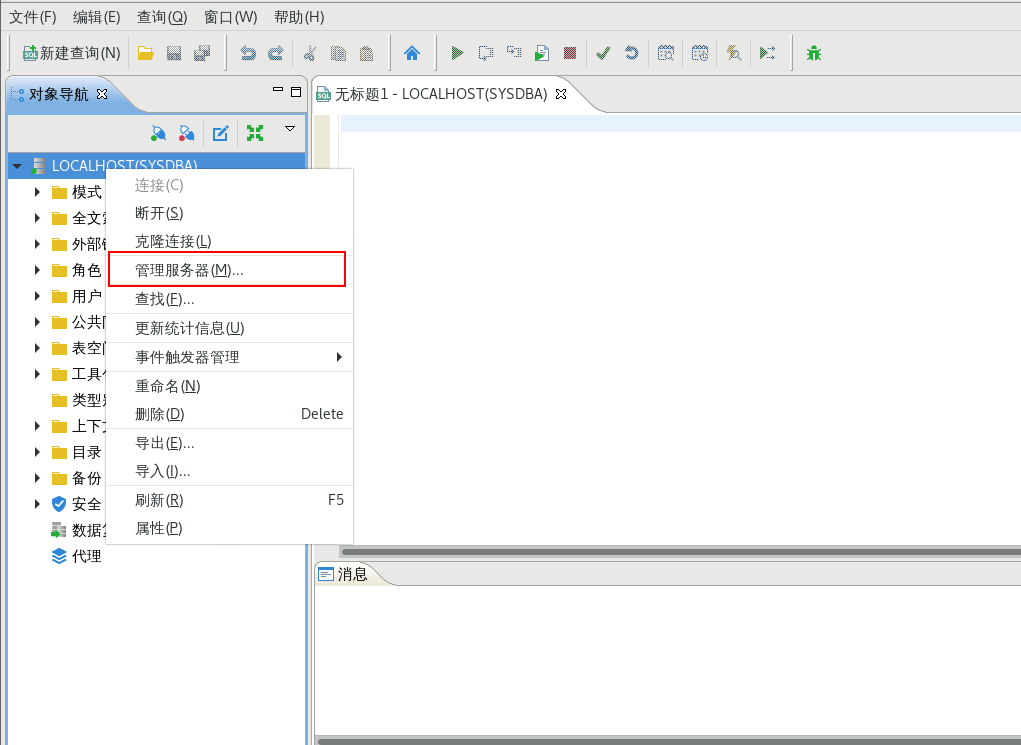Commit with the green checkmark icon
The width and height of the screenshot is (1021, 745).
(x=603, y=53)
